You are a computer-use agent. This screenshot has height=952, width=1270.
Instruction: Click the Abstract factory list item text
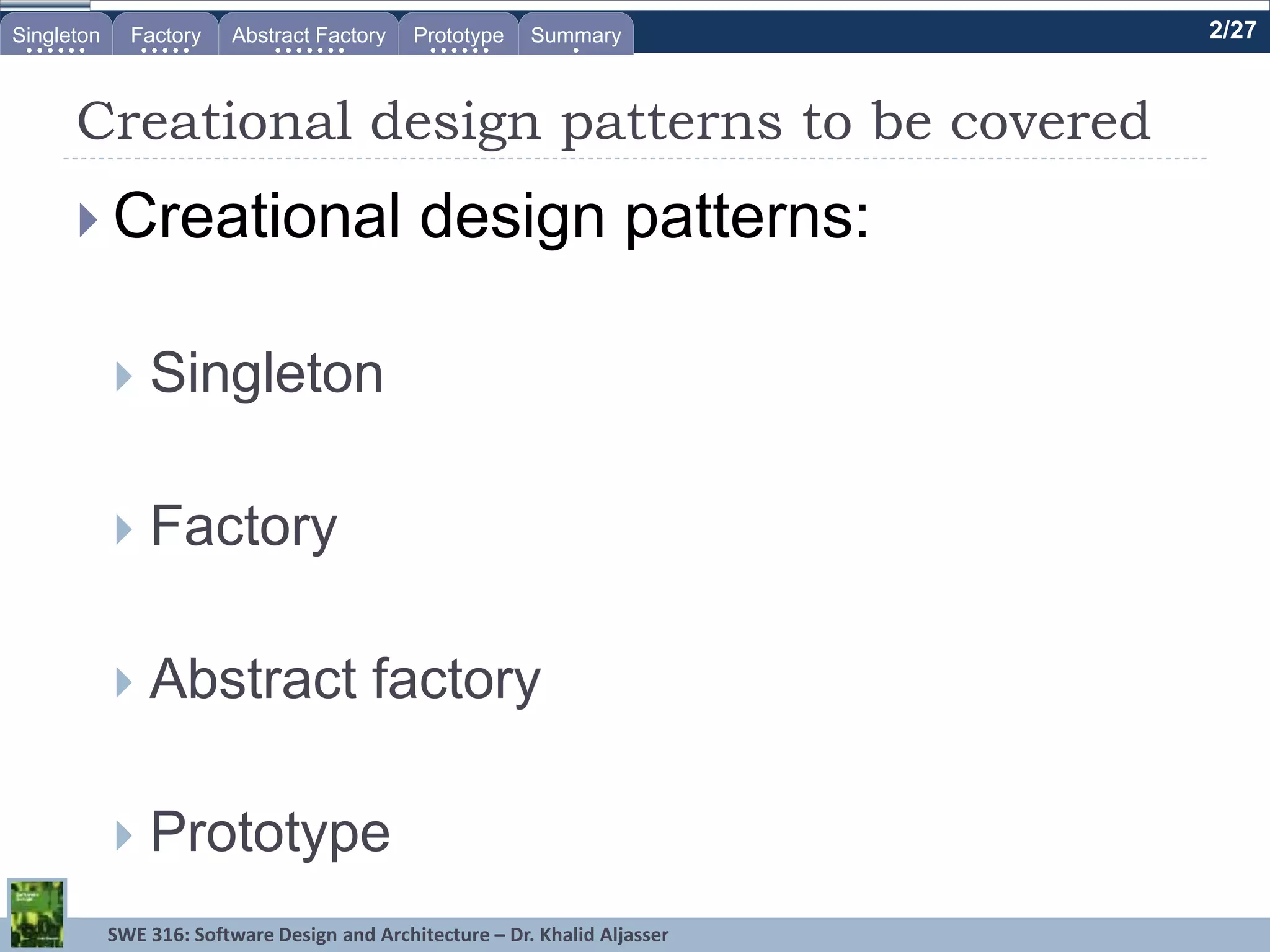(x=345, y=679)
